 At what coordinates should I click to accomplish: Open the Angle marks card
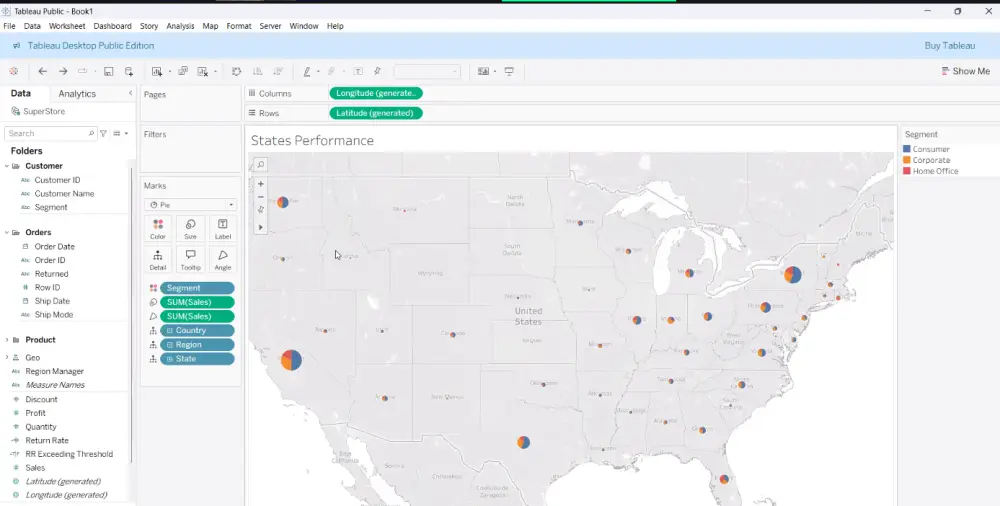tap(223, 260)
